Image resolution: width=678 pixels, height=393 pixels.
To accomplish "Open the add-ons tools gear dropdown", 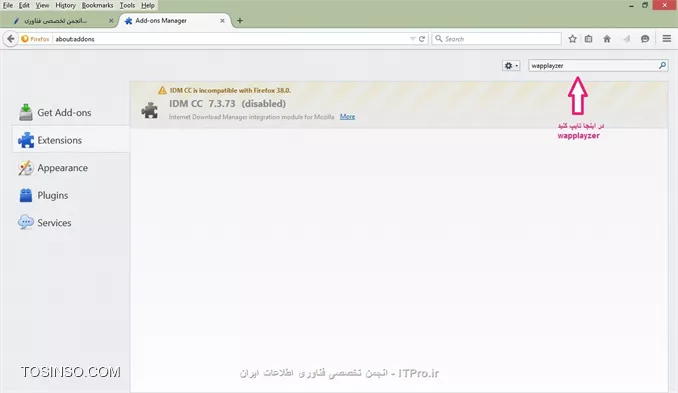I will pyautogui.click(x=511, y=66).
